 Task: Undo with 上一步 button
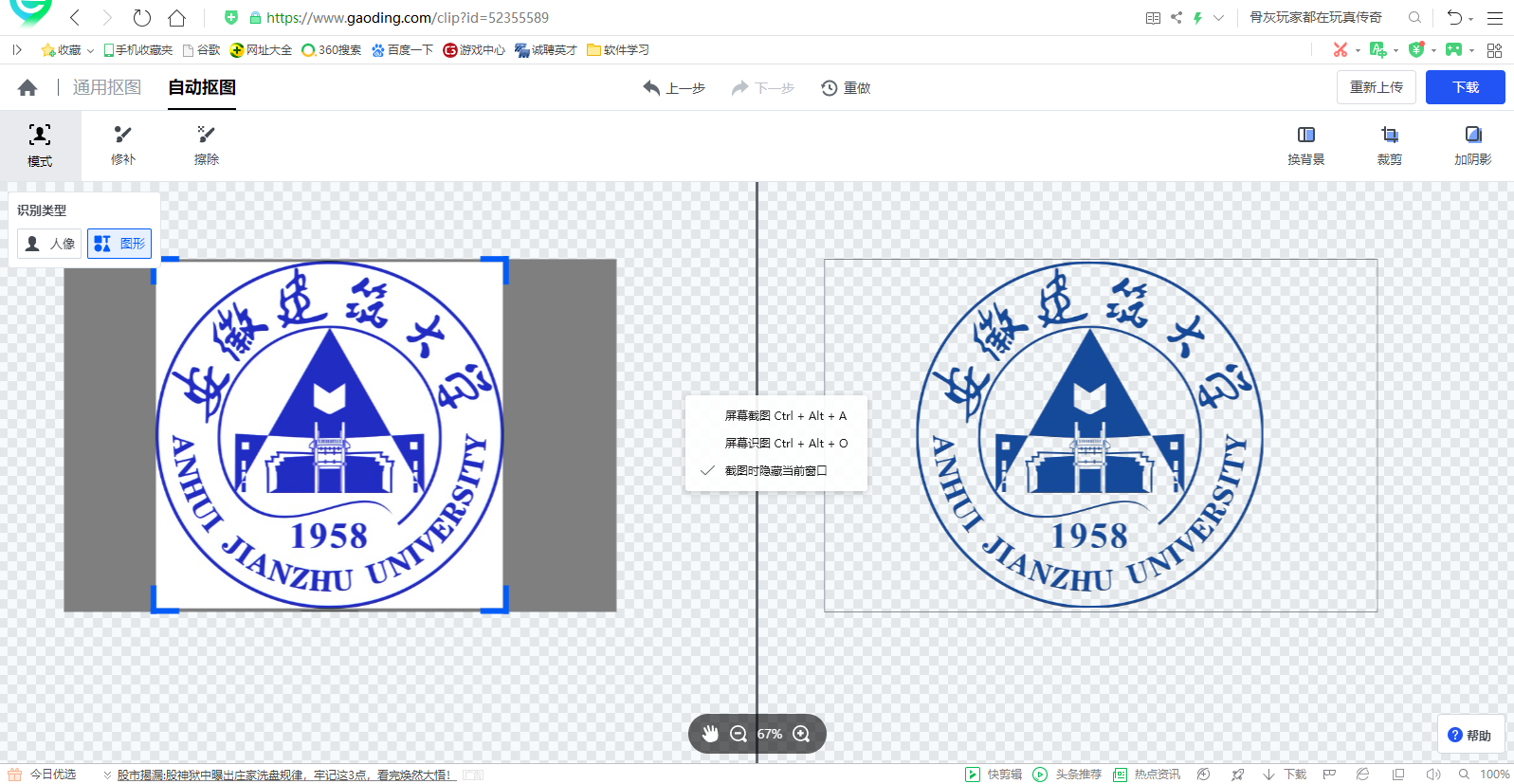coord(674,87)
